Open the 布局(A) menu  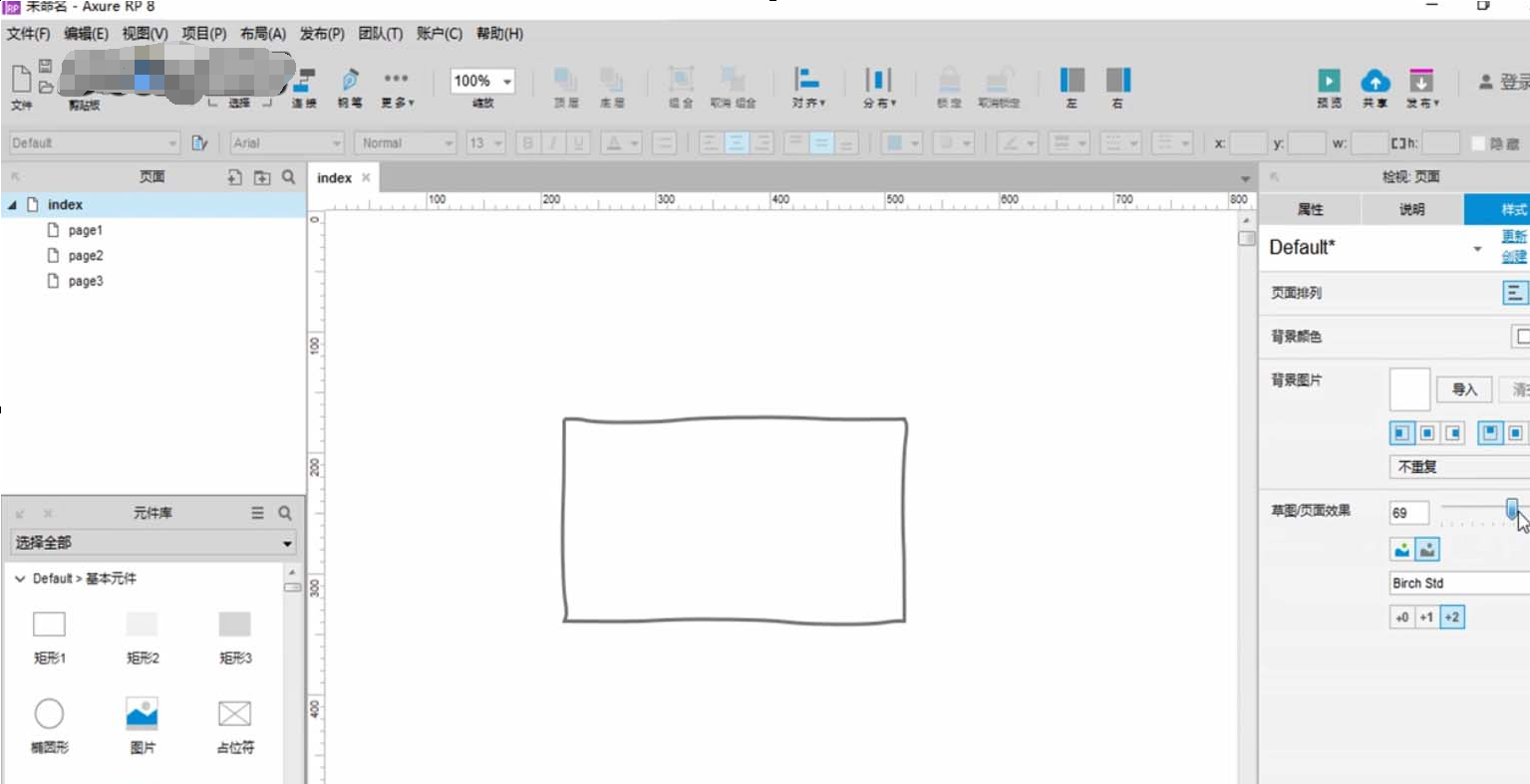[x=263, y=34]
